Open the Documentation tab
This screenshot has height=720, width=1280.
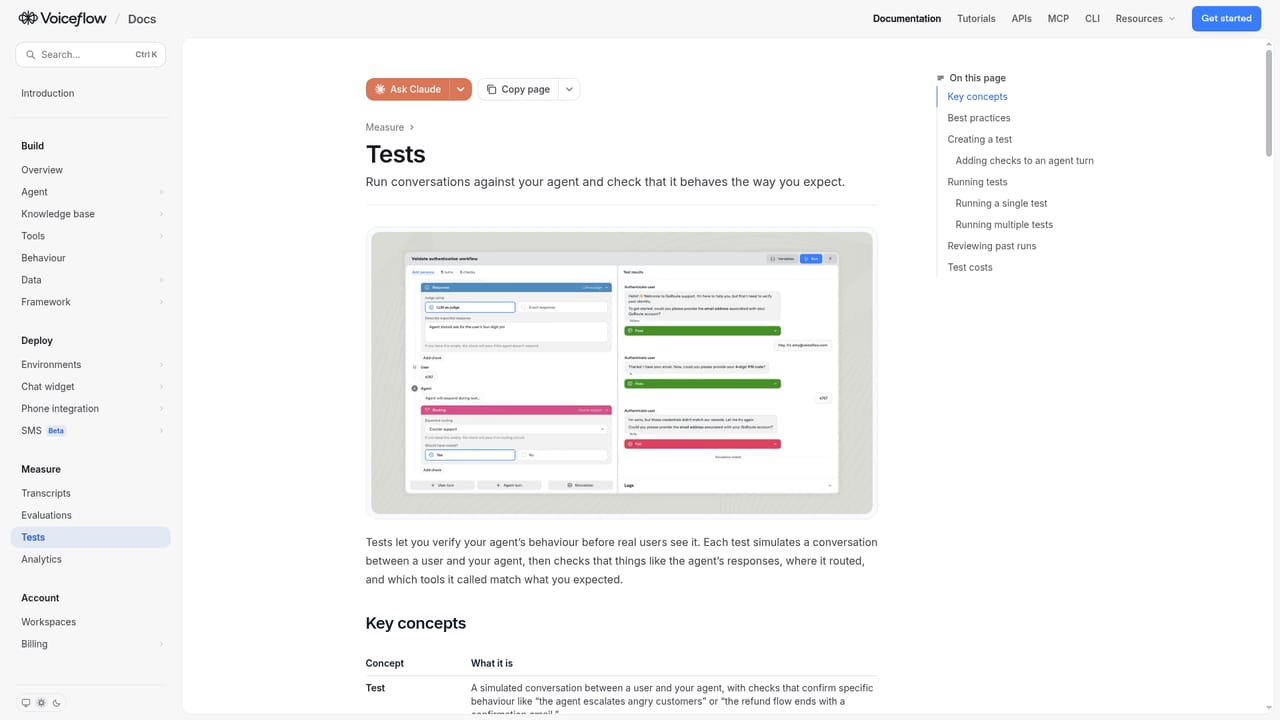click(907, 18)
